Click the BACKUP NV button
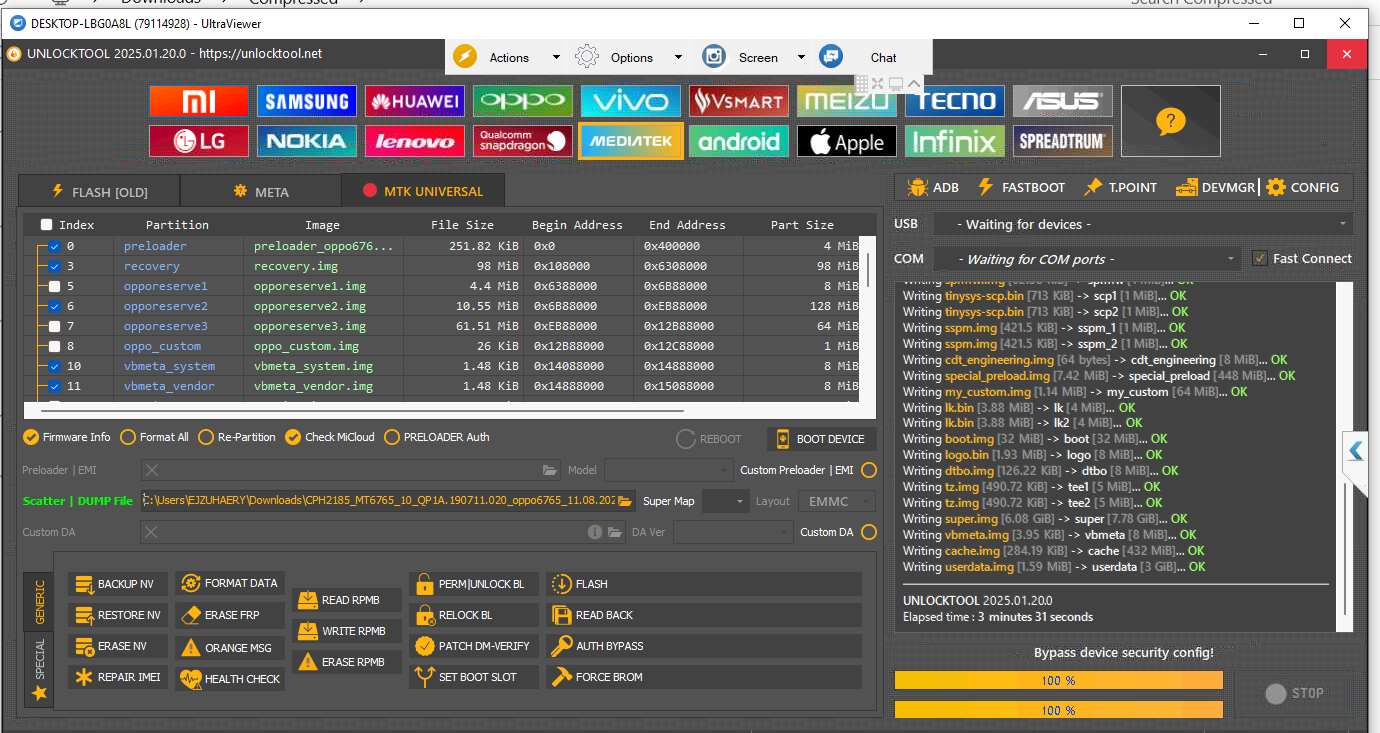 pos(118,584)
